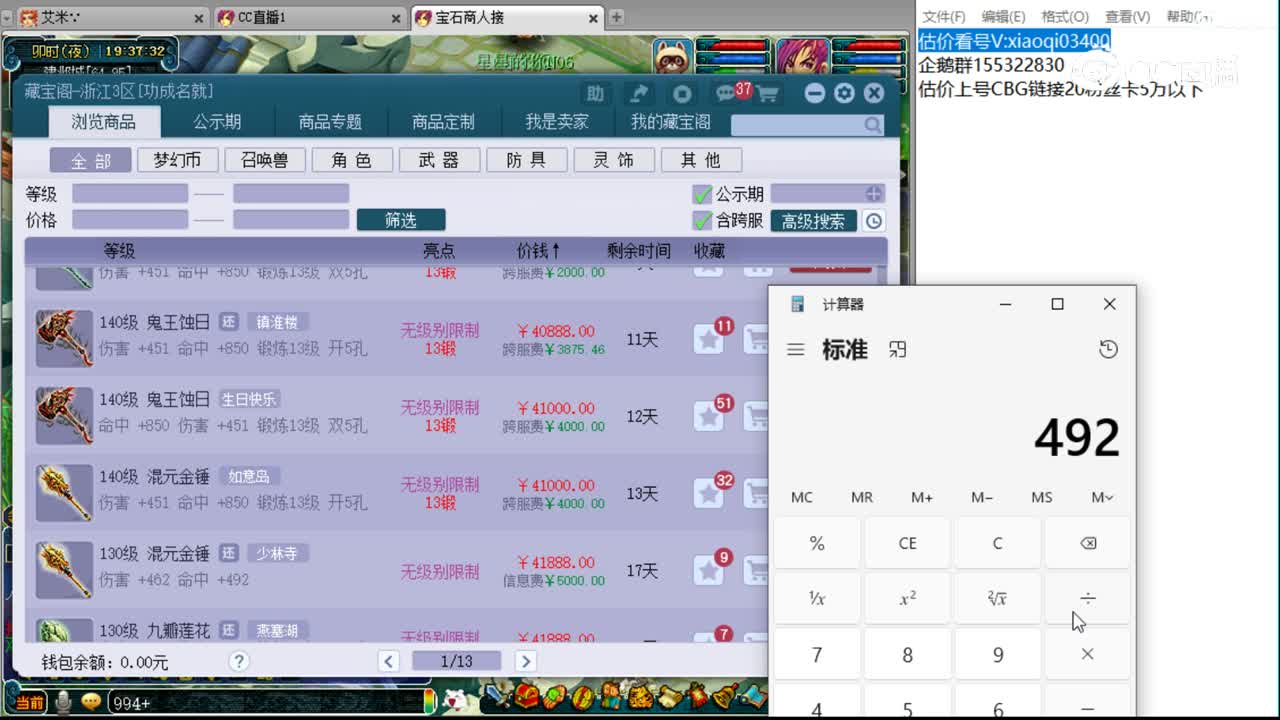Open the 格式(O) menu
This screenshot has width=1280, height=720.
1063,16
